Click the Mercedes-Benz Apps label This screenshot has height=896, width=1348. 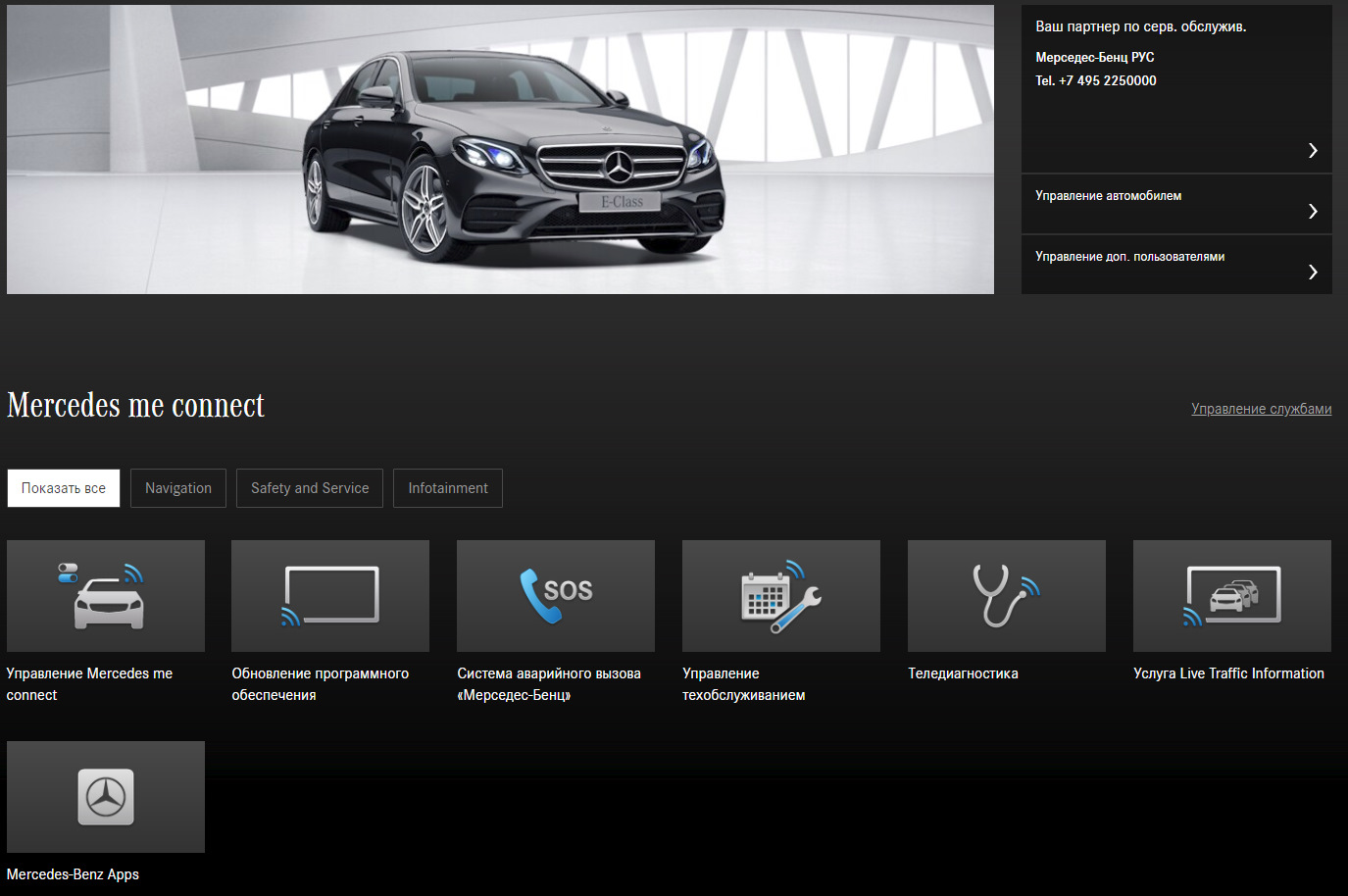73,874
